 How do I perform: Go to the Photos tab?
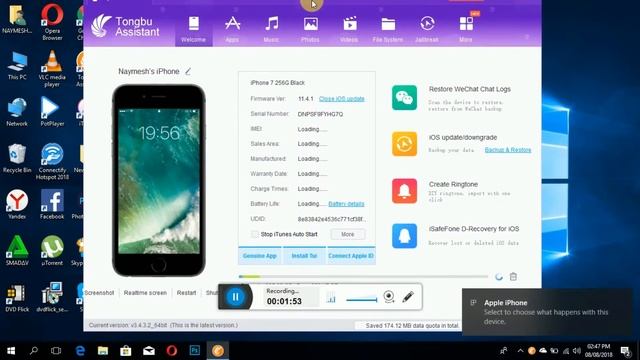pyautogui.click(x=310, y=29)
